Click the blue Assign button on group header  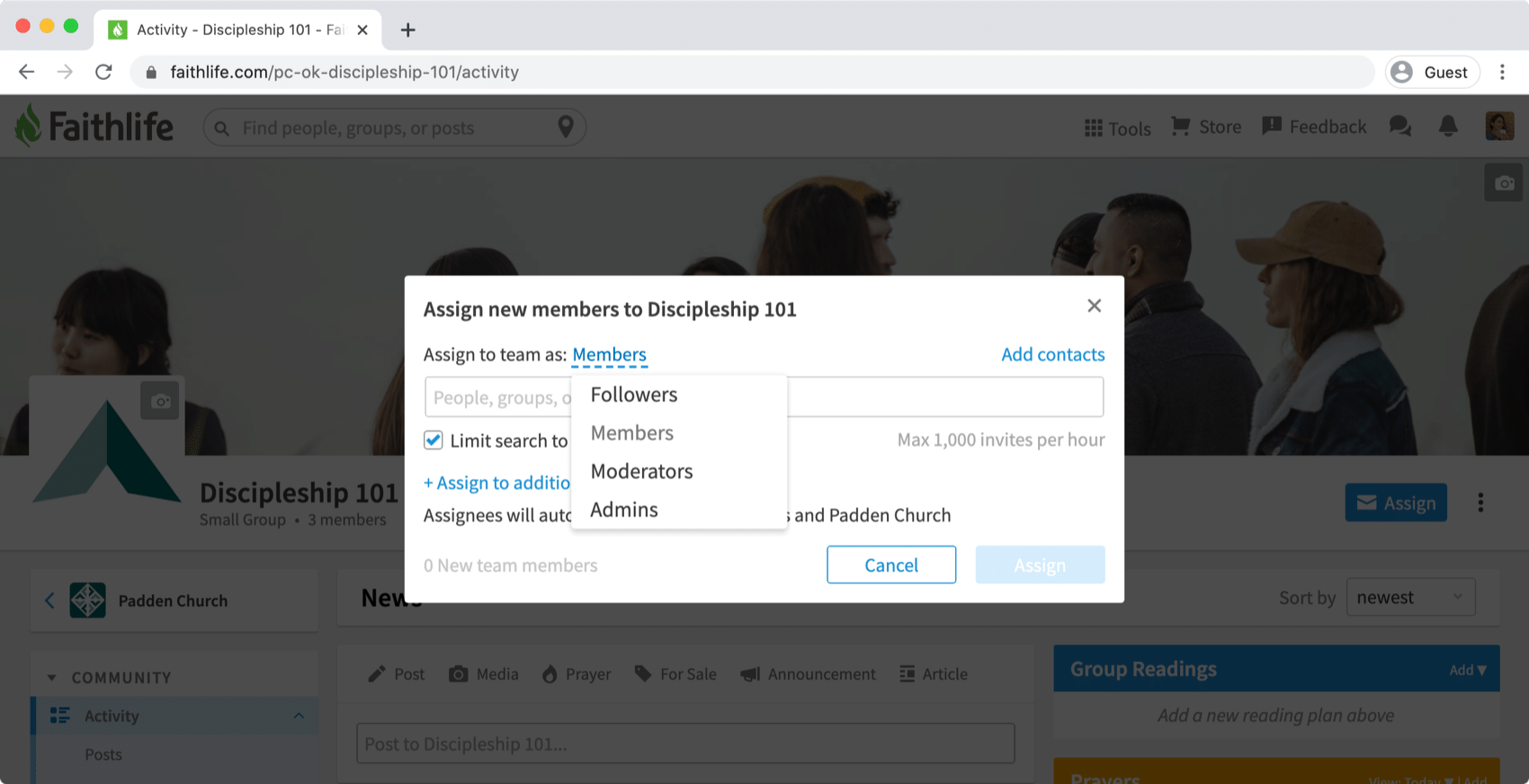[x=1396, y=503]
